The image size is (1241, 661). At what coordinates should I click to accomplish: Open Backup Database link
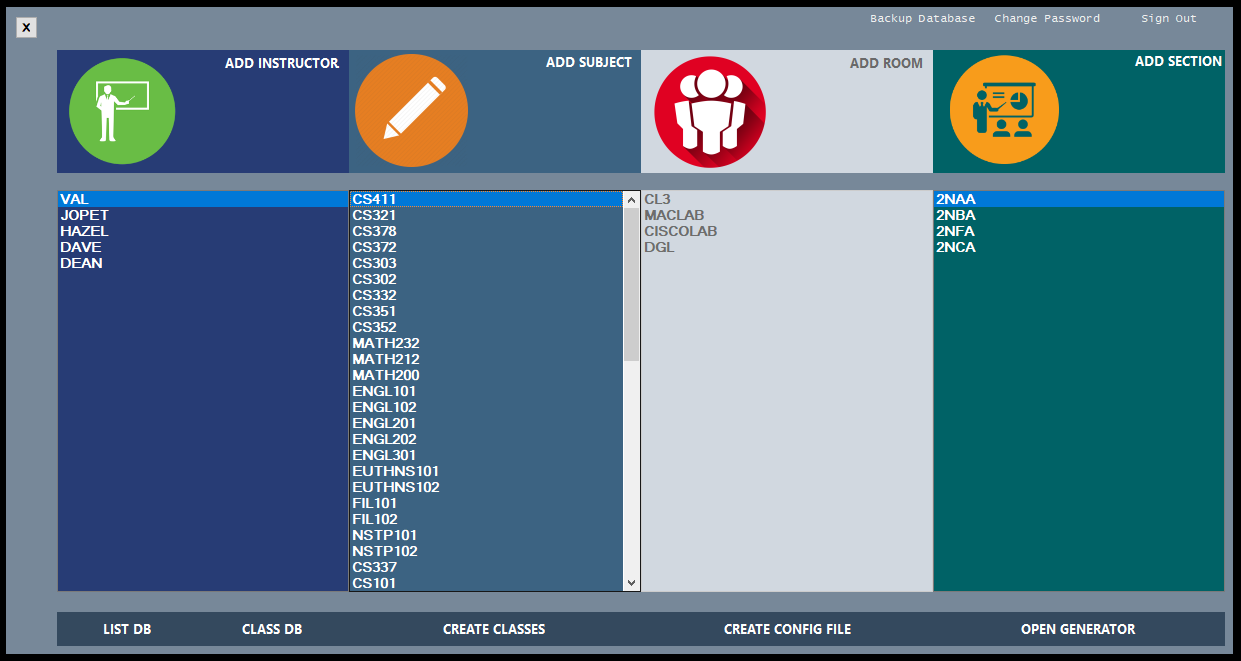[x=921, y=19]
